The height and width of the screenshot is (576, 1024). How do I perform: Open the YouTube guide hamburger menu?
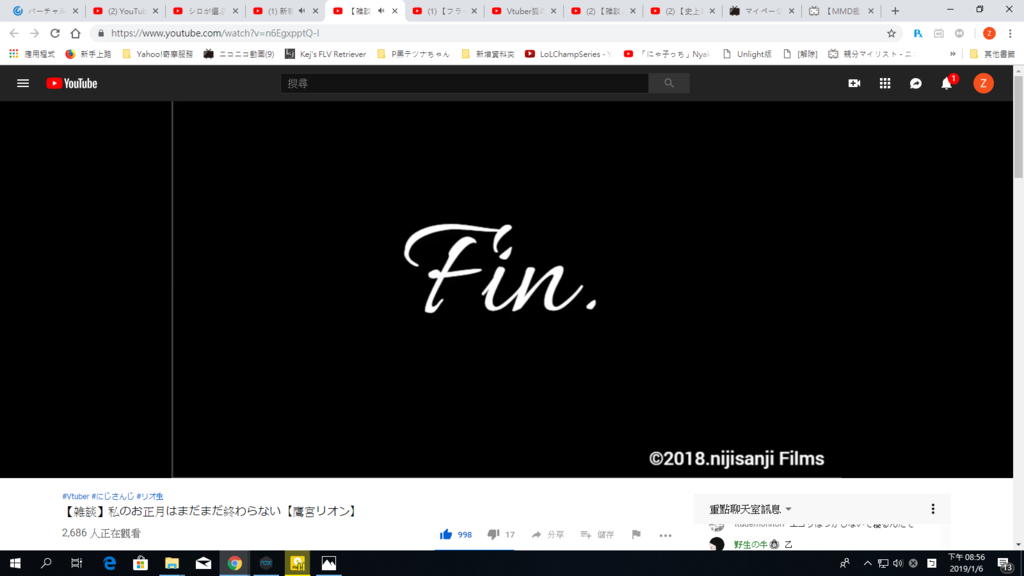(23, 83)
